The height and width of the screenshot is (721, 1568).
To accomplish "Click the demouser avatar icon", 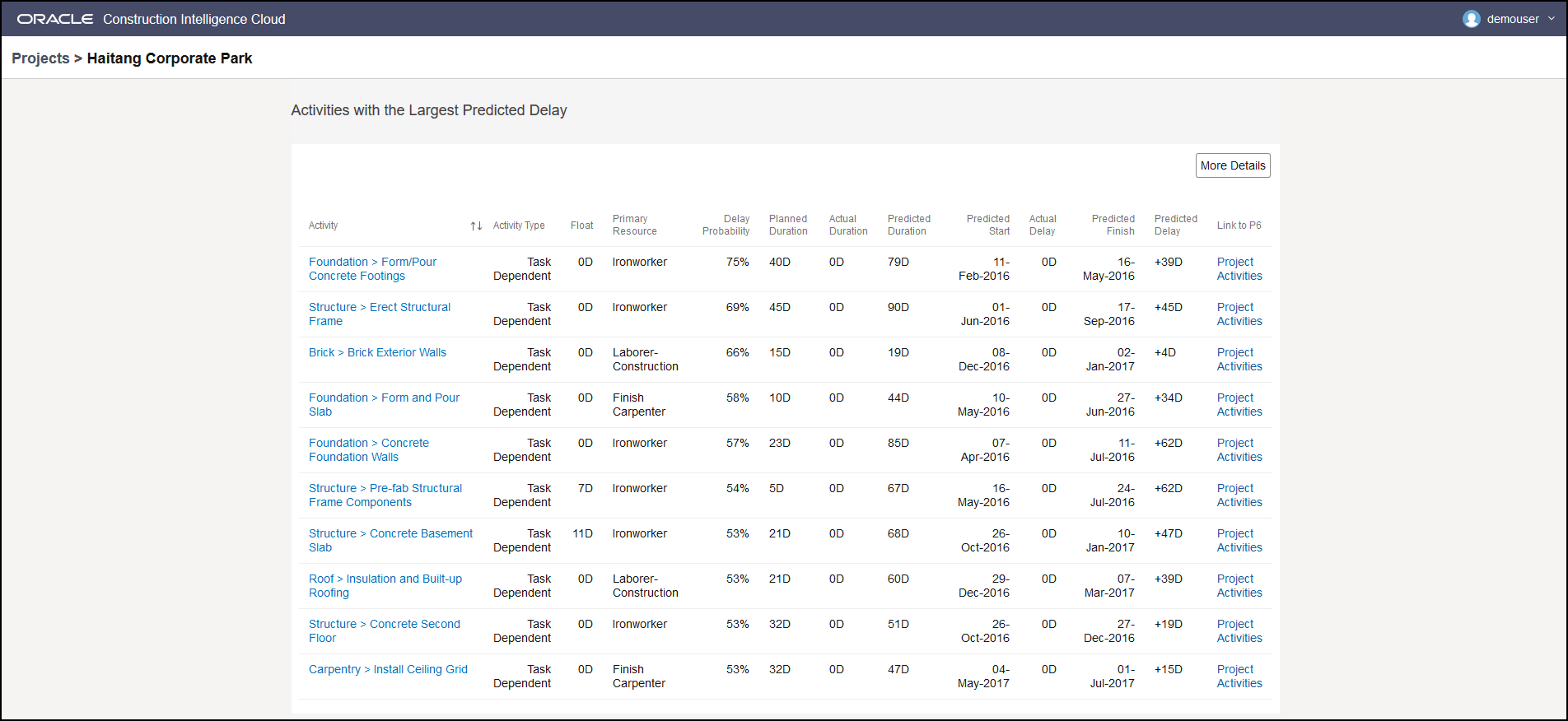I will tap(1471, 19).
